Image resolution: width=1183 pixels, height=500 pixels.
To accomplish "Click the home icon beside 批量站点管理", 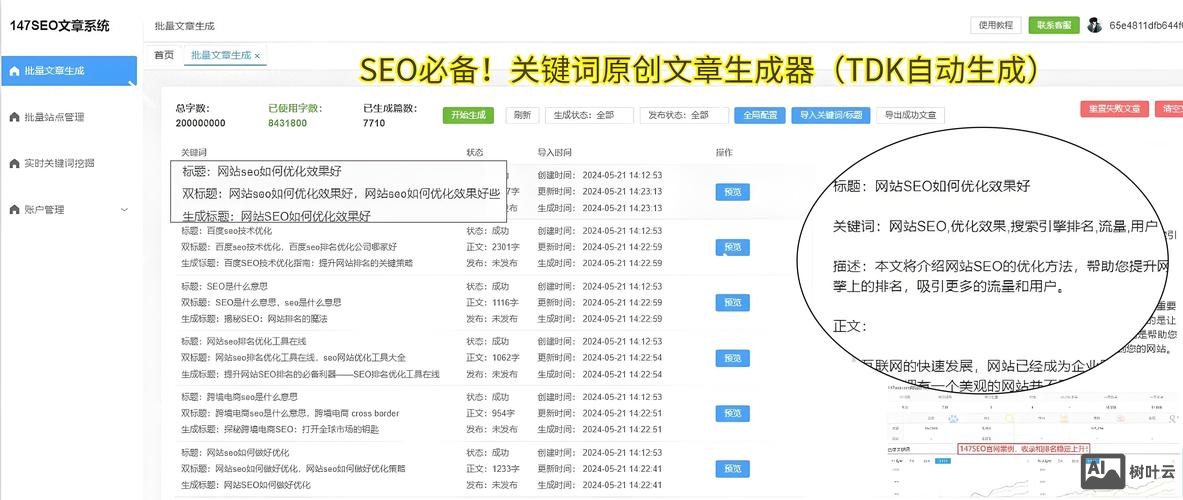I will point(14,118).
